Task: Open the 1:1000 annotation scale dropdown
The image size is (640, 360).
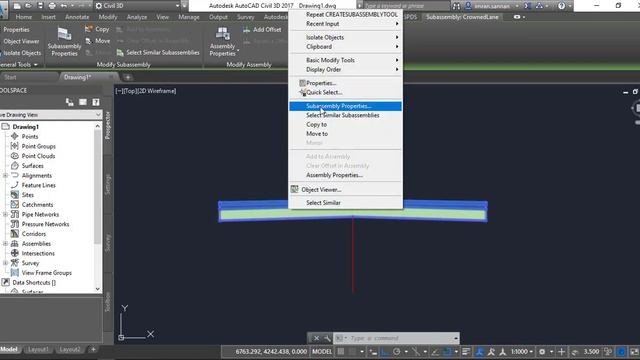Action: click(x=522, y=351)
